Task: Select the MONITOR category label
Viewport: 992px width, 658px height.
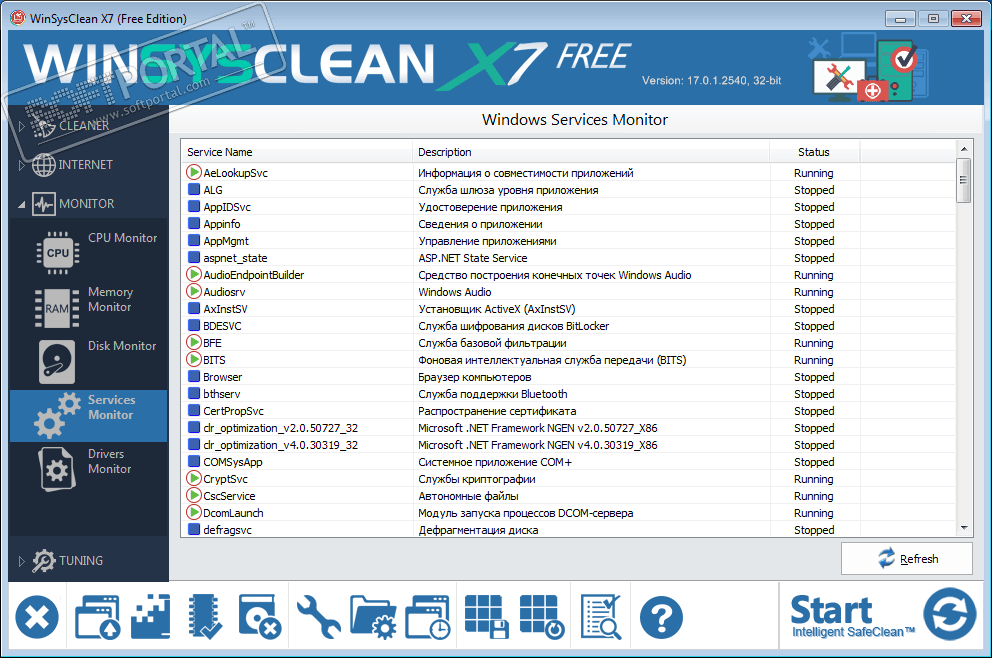Action: [87, 204]
